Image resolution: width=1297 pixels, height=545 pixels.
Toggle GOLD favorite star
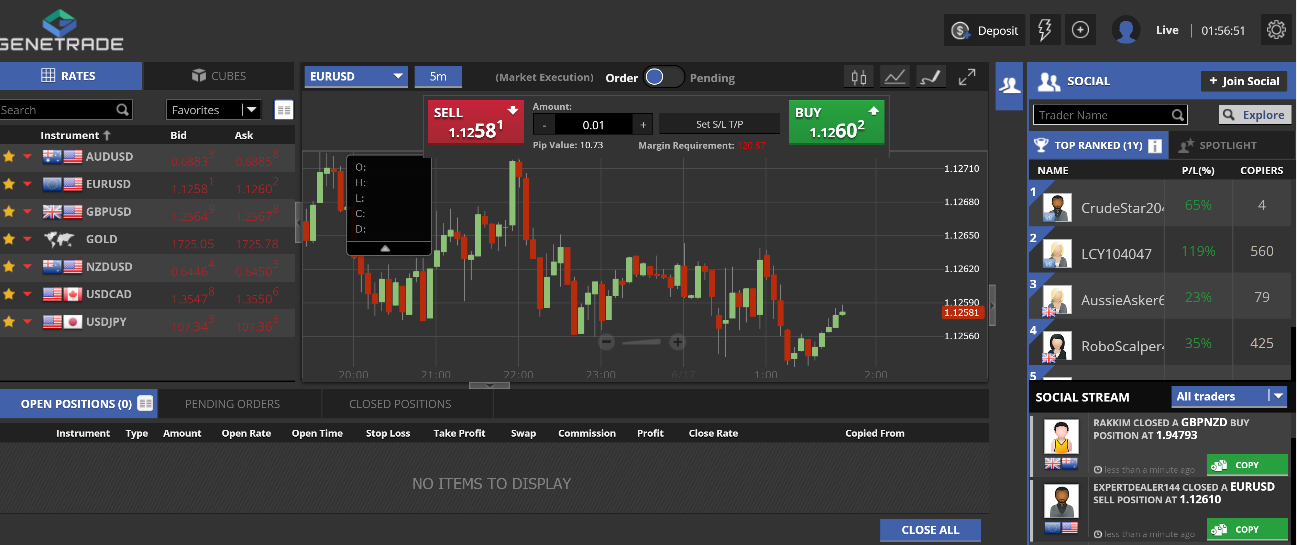pos(9,239)
